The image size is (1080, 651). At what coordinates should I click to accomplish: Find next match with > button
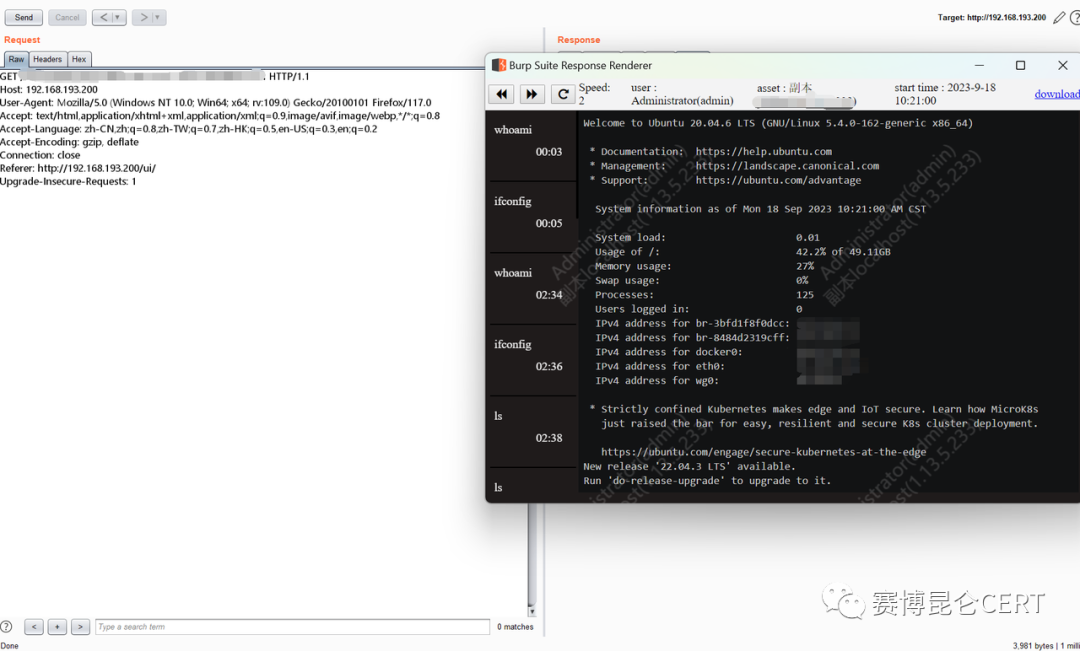coord(81,627)
